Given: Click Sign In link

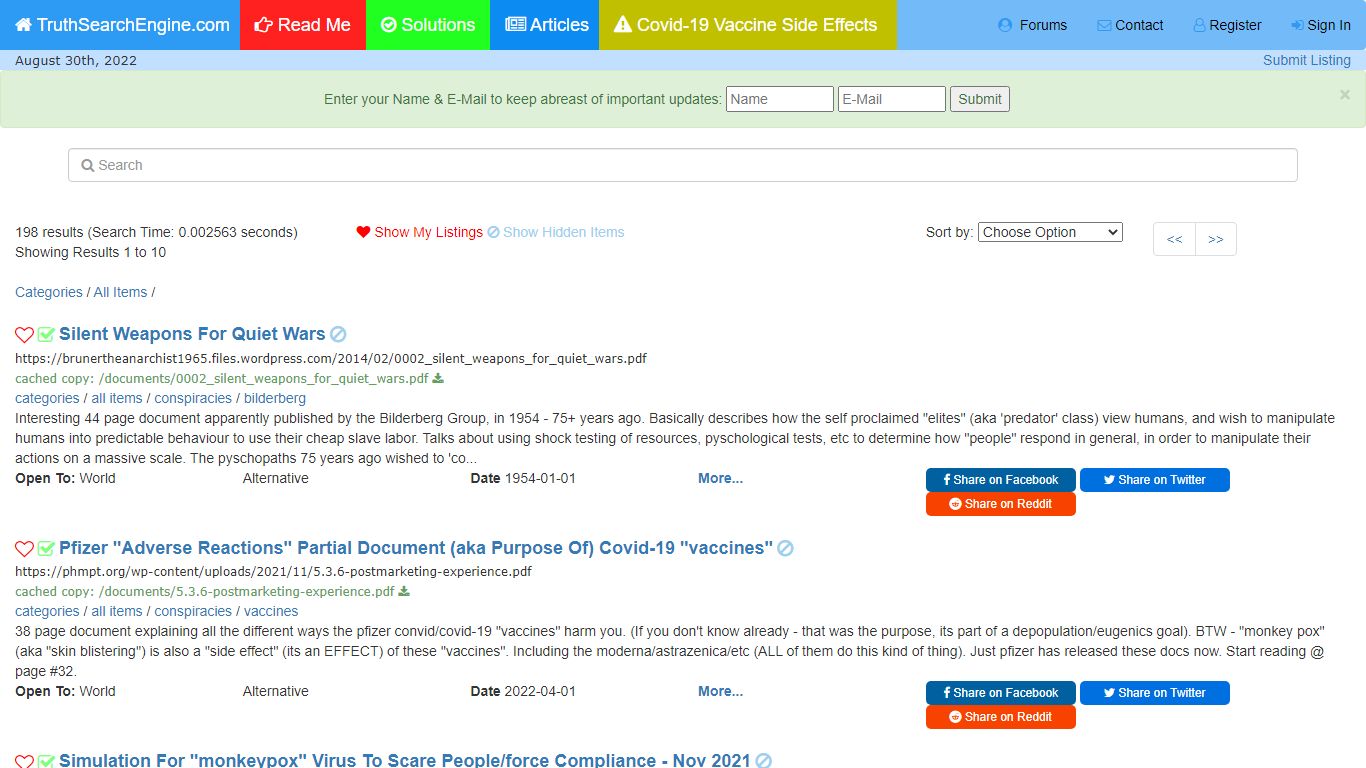Looking at the screenshot, I should (x=1320, y=25).
